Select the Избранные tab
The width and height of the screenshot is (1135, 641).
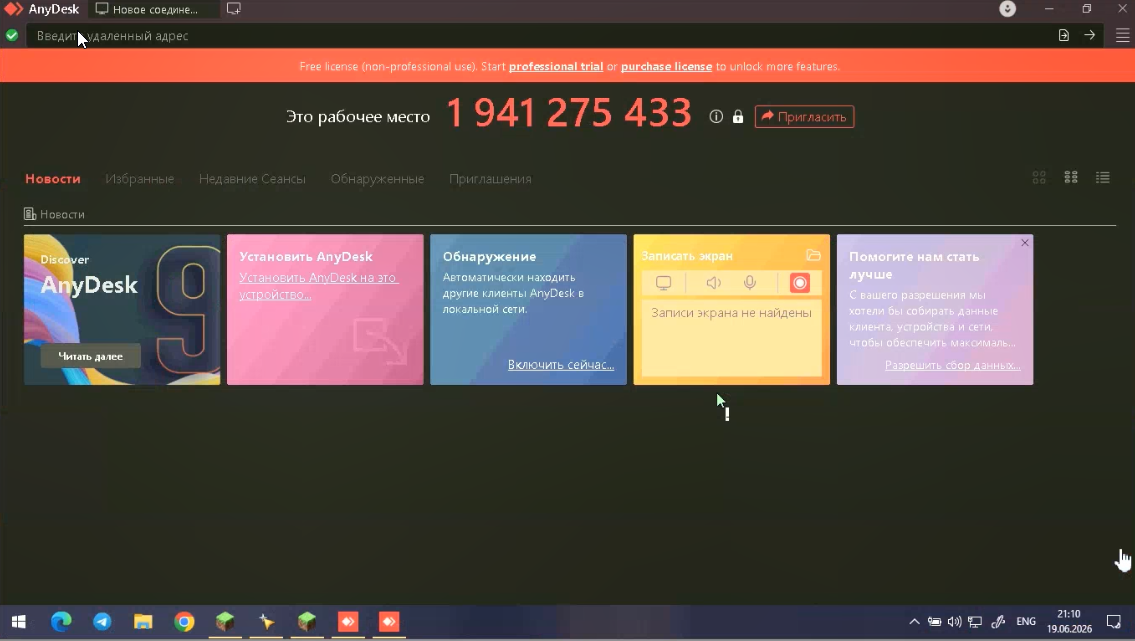140,179
